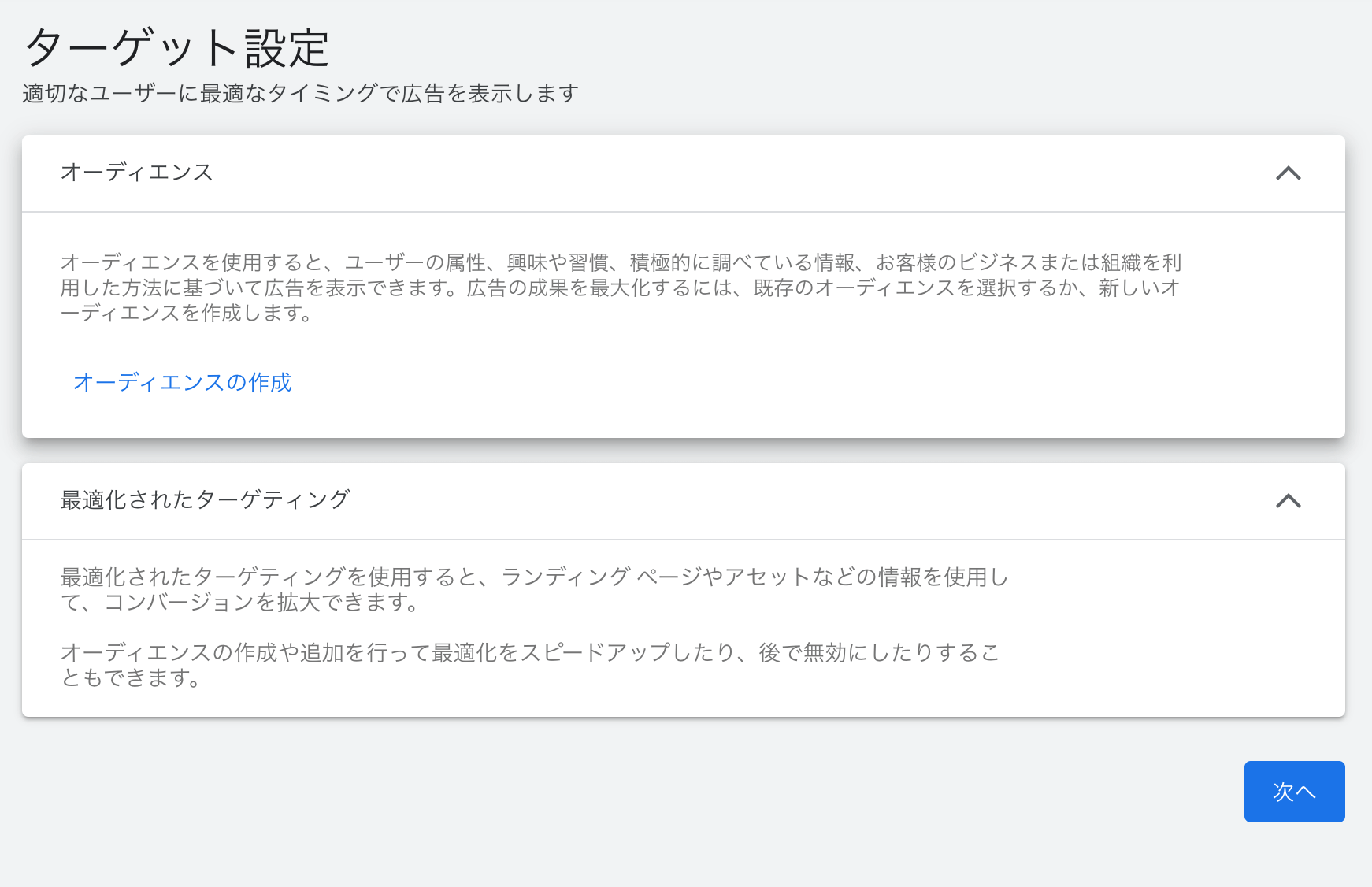Viewport: 1372px width, 887px height.
Task: Click the paragraph starting オーディエンスを使用すると
Action: pyautogui.click(x=621, y=288)
